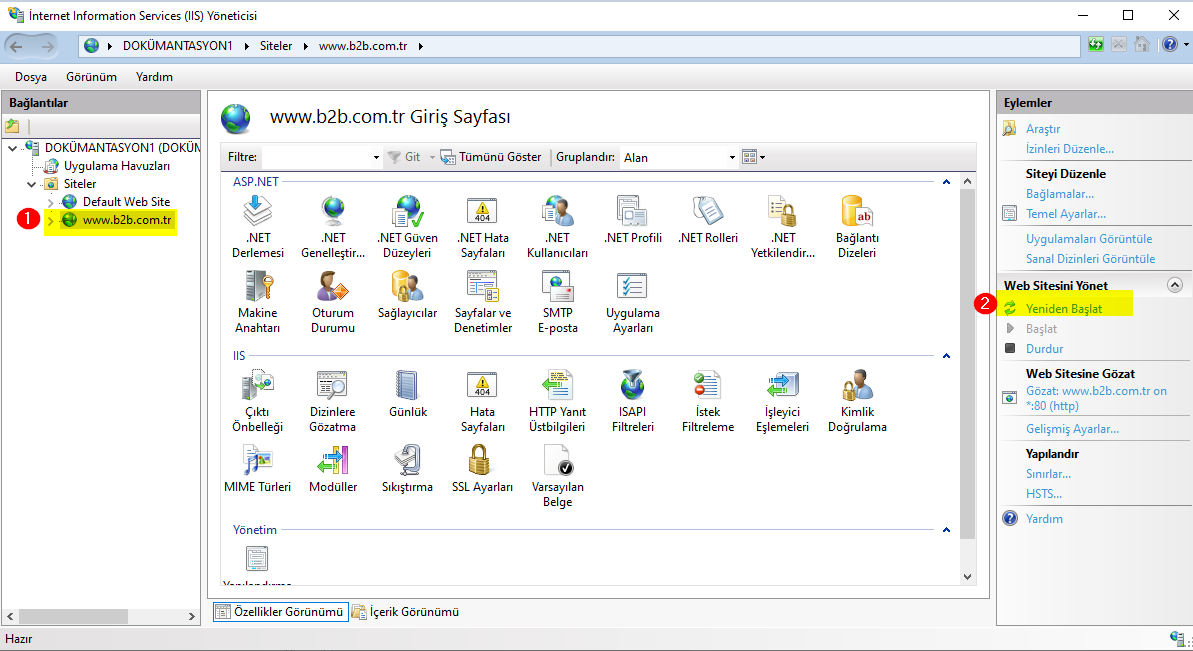The width and height of the screenshot is (1193, 651).
Task: Open the Görünüm menu
Action: pos(91,77)
